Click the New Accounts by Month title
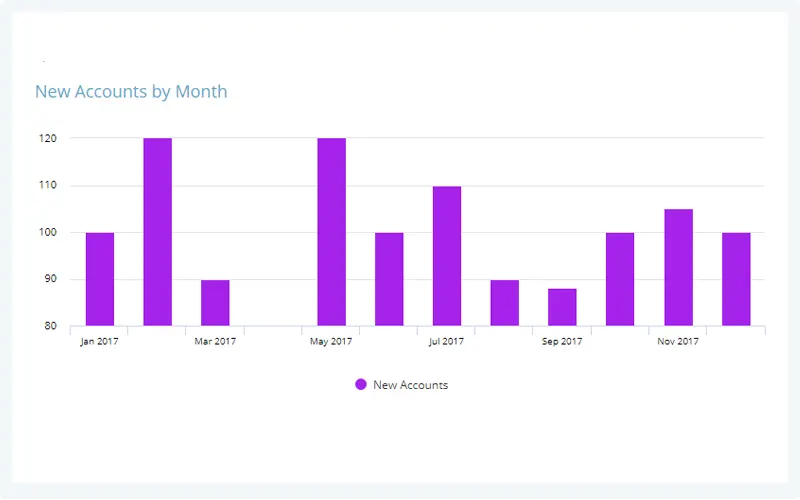The width and height of the screenshot is (800, 500). [131, 92]
